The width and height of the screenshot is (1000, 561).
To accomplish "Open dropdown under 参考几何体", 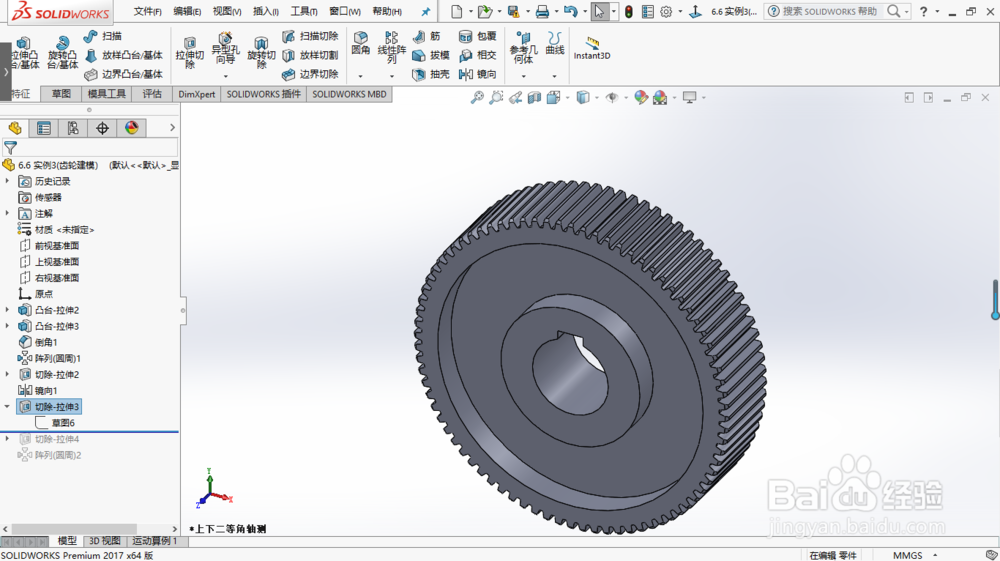I will click(523, 76).
